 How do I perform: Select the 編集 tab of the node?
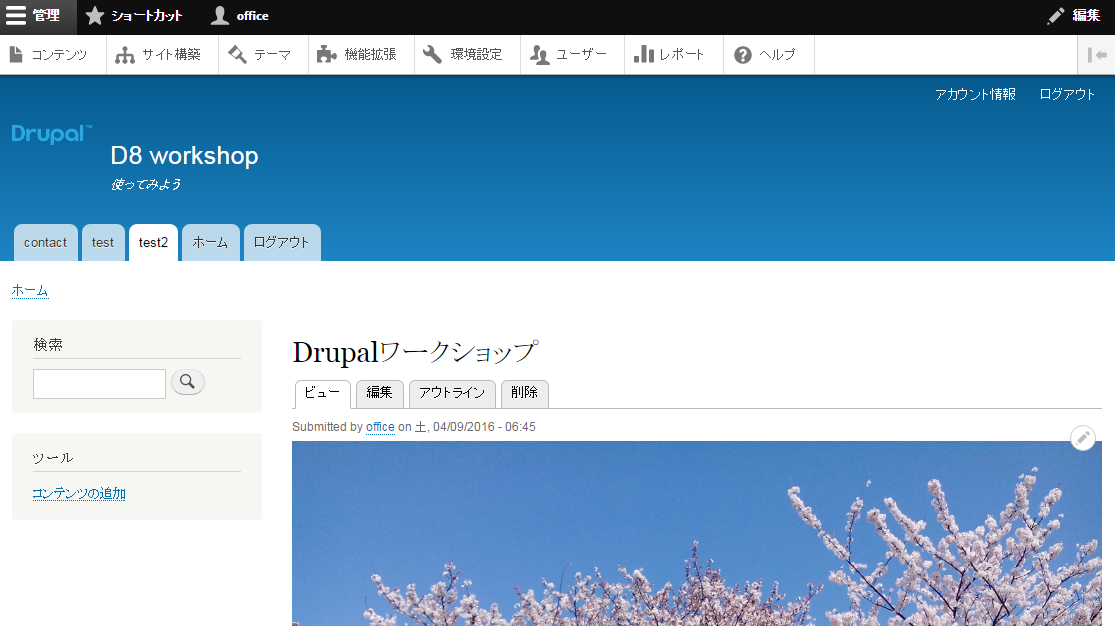pyautogui.click(x=379, y=393)
